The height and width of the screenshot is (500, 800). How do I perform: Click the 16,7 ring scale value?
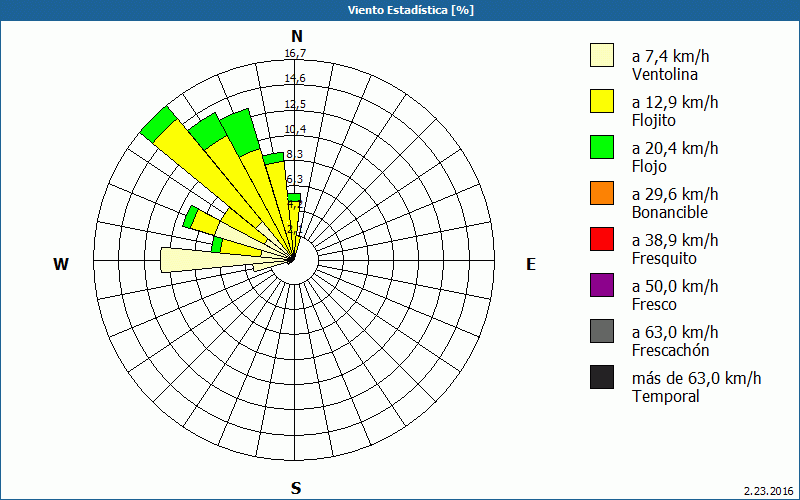pos(295,54)
